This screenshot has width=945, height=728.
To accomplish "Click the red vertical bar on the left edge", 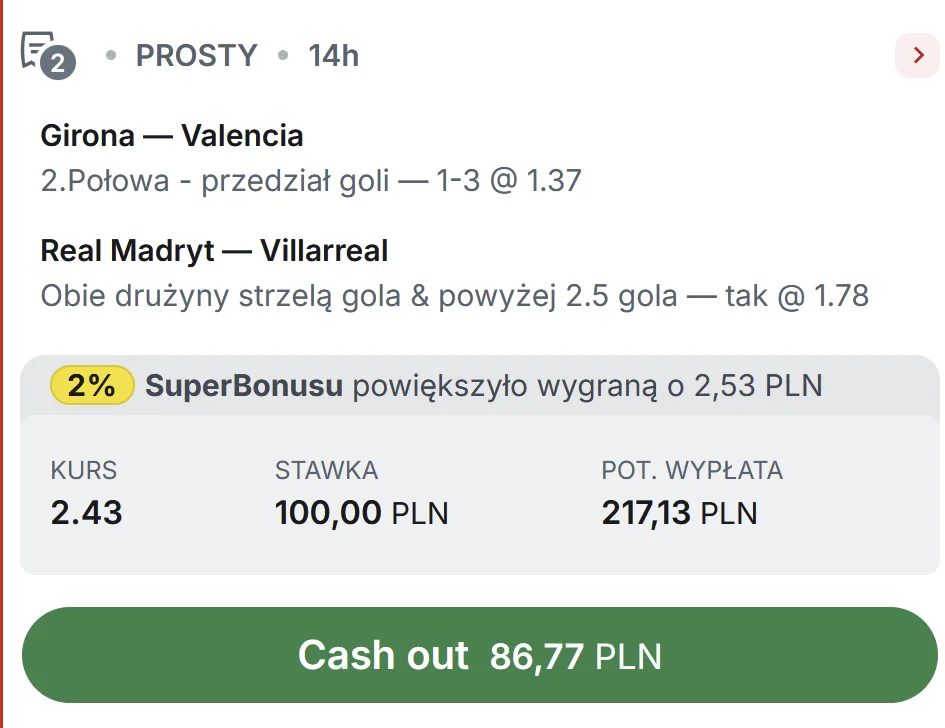I will [x=2, y=364].
